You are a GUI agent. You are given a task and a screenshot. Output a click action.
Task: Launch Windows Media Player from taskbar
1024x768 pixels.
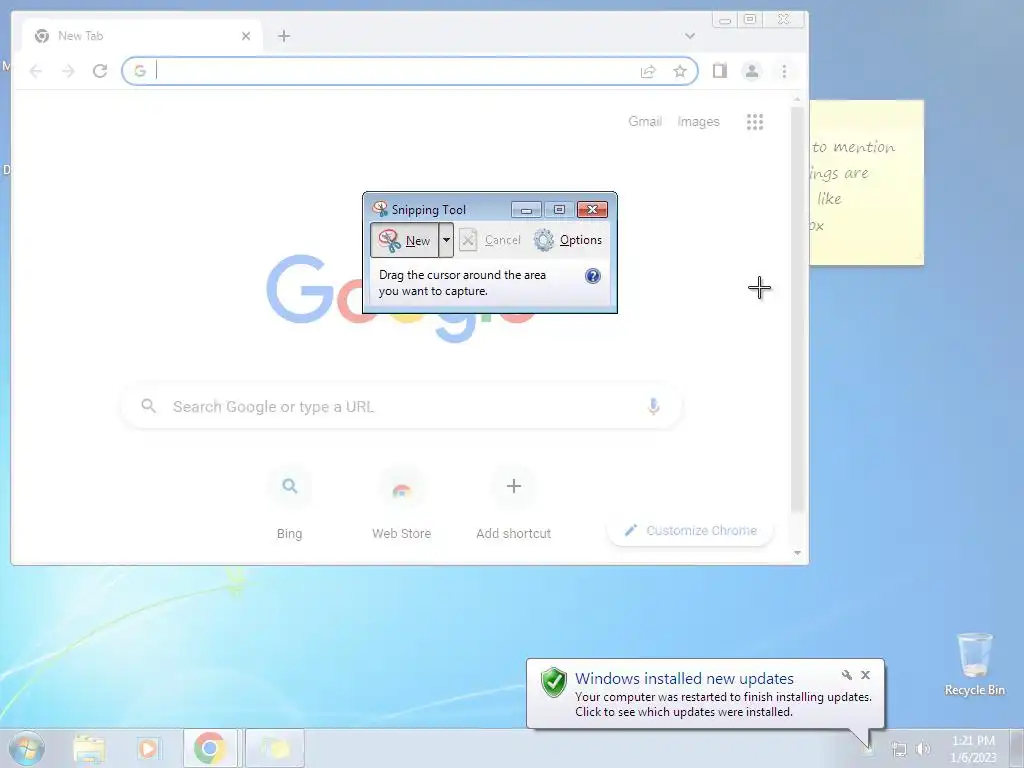click(x=148, y=748)
